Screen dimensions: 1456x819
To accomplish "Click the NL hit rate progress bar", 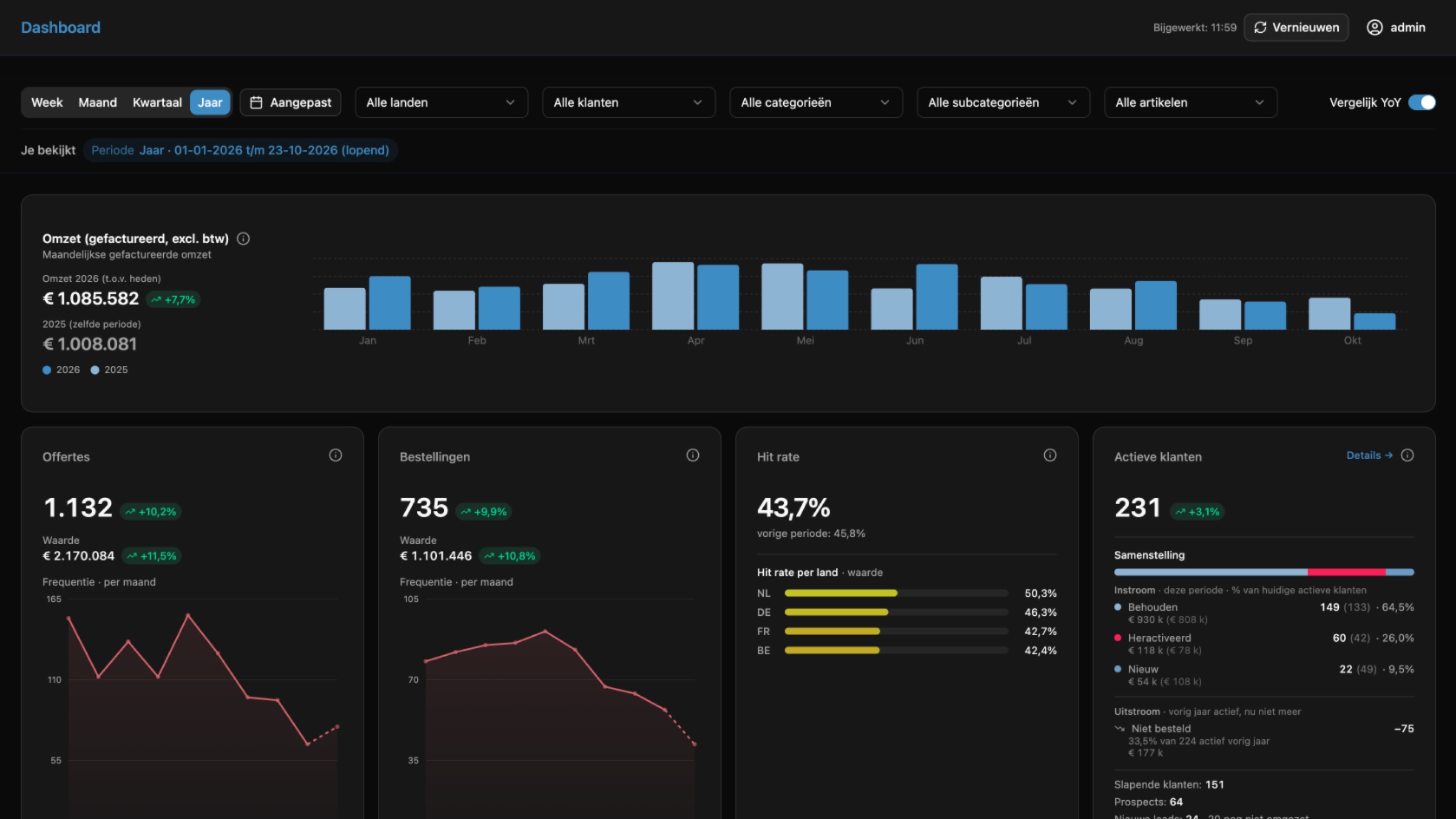I will (x=896, y=593).
